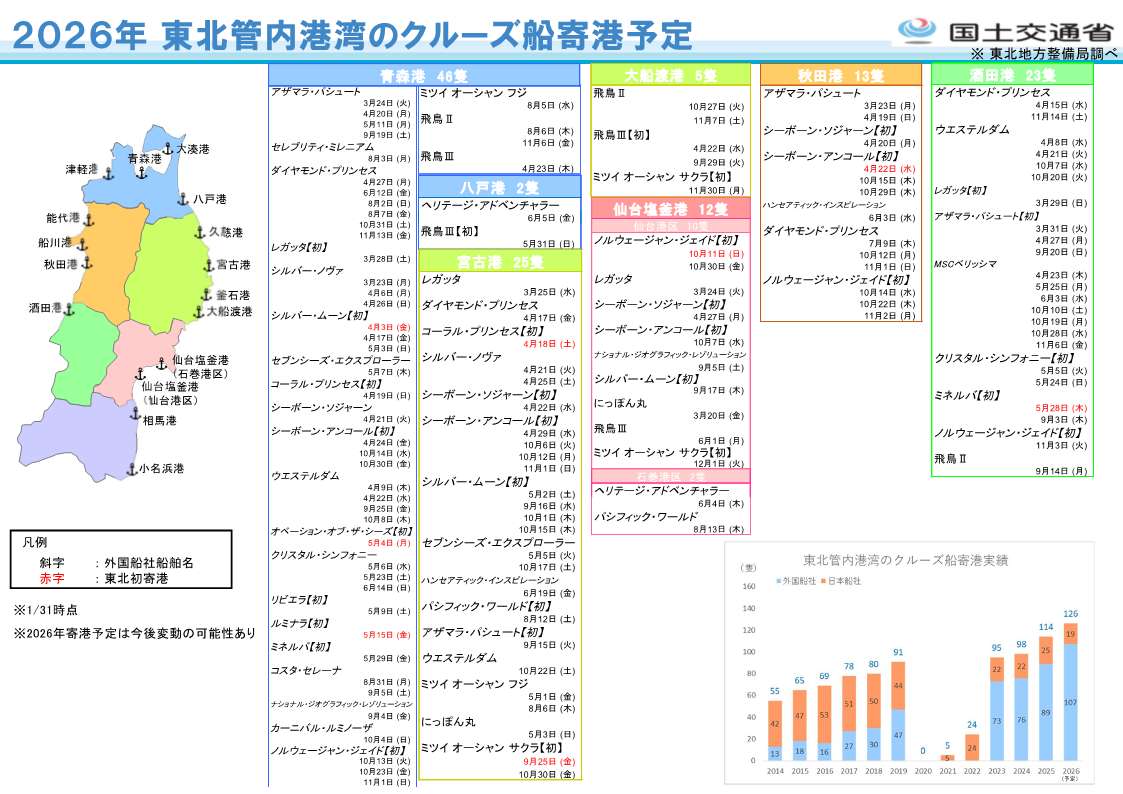Select the 酒田港 23隻 header
The width and height of the screenshot is (1123, 794).
click(x=1012, y=75)
